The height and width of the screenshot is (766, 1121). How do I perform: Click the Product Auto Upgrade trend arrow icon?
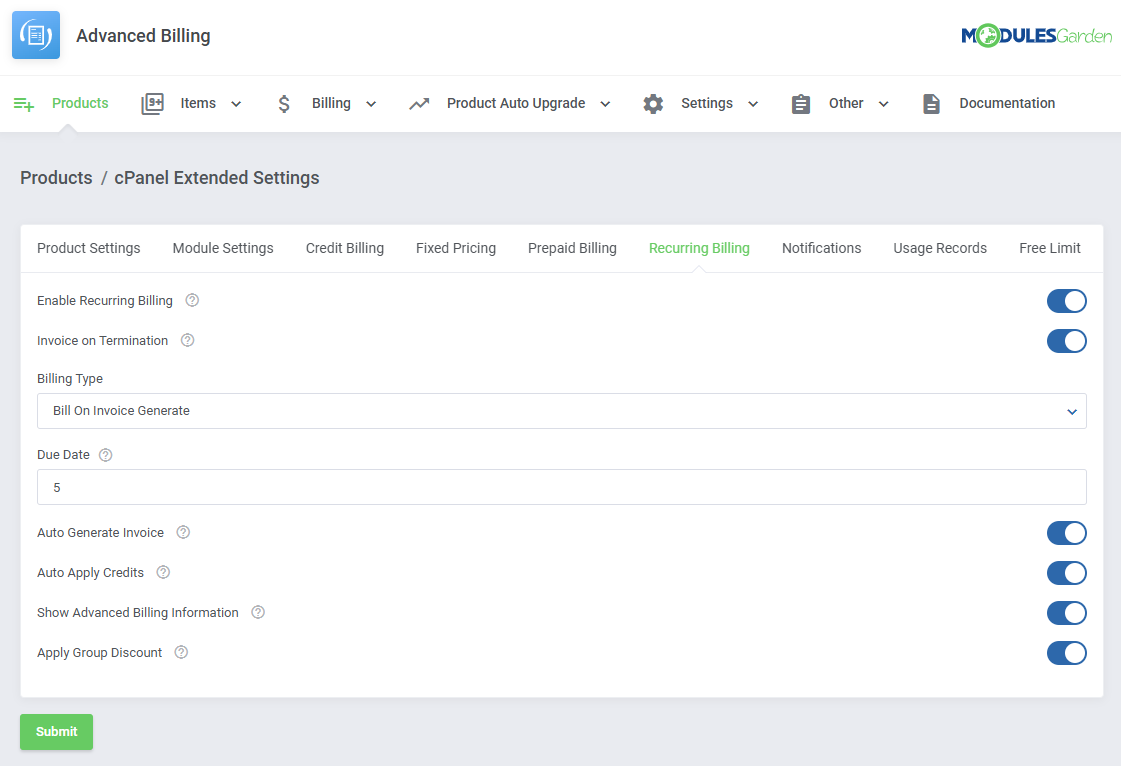click(x=419, y=104)
